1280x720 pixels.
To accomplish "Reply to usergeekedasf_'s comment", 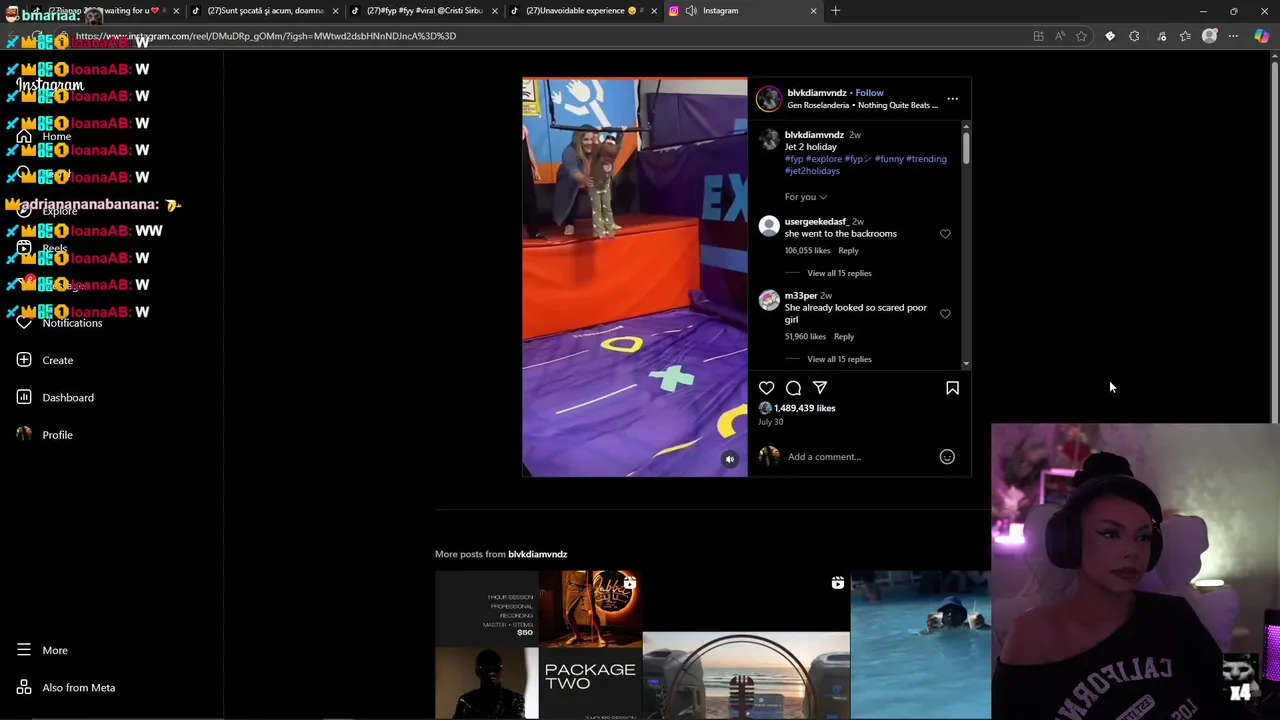I will (848, 251).
